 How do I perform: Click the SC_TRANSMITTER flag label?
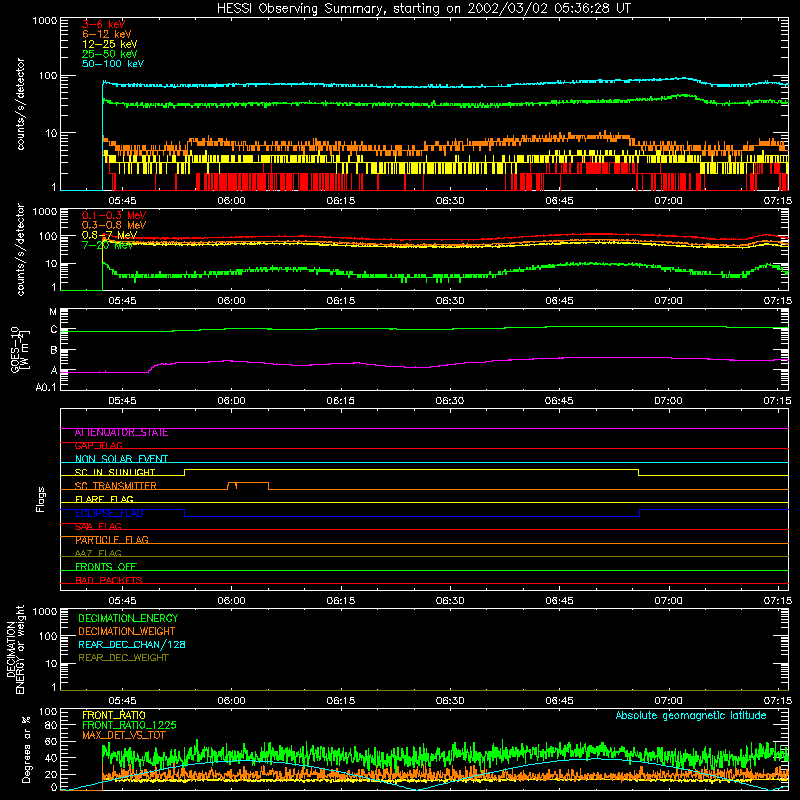115,486
